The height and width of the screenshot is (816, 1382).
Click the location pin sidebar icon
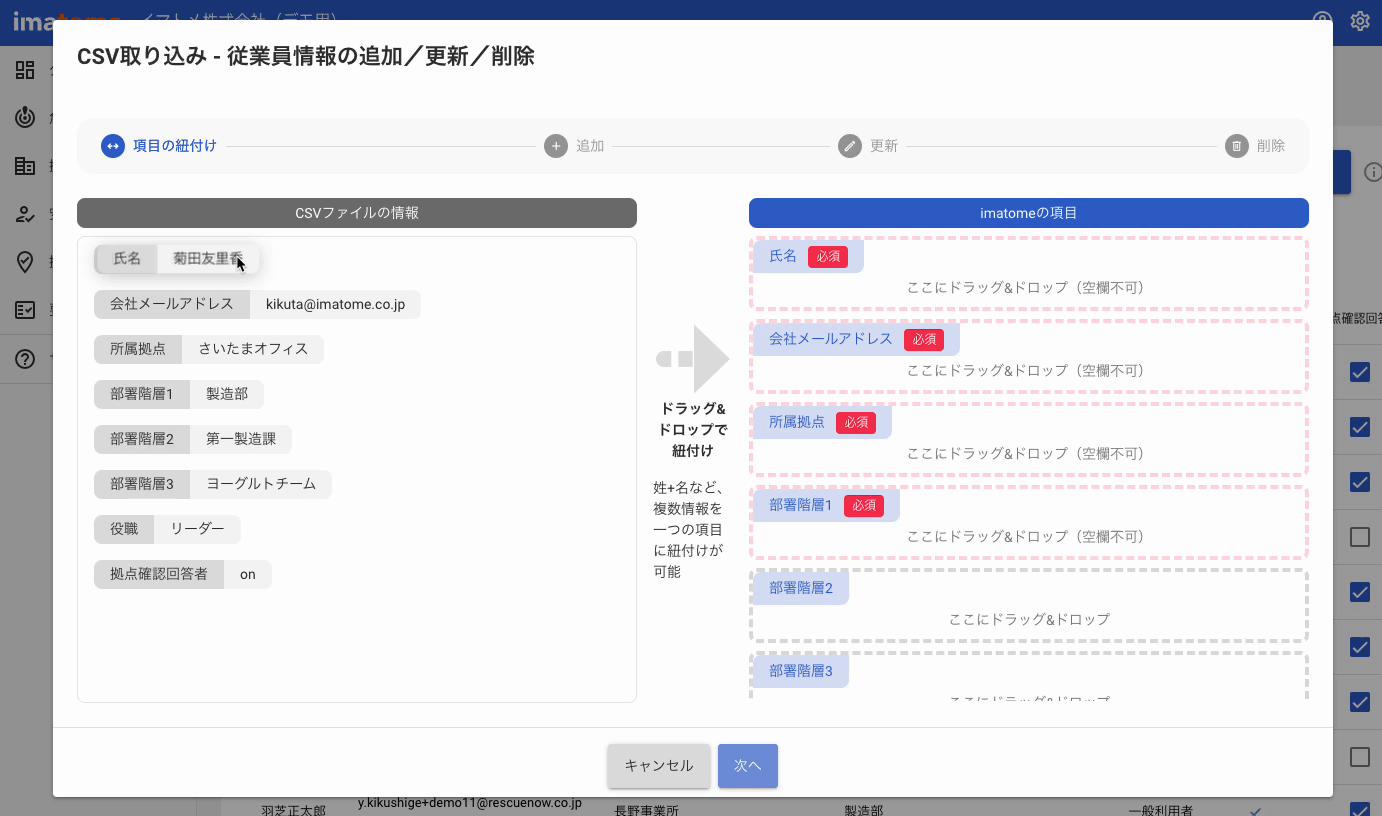point(26,262)
